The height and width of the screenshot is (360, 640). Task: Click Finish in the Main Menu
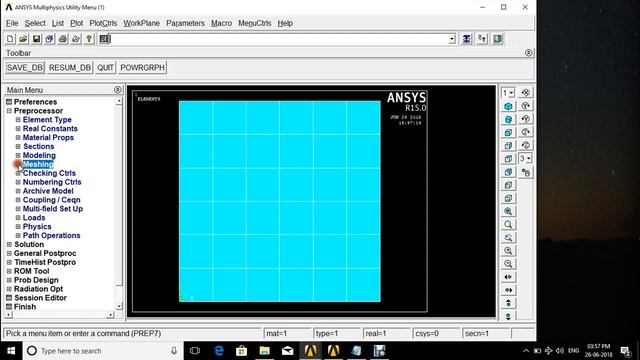[x=25, y=307]
